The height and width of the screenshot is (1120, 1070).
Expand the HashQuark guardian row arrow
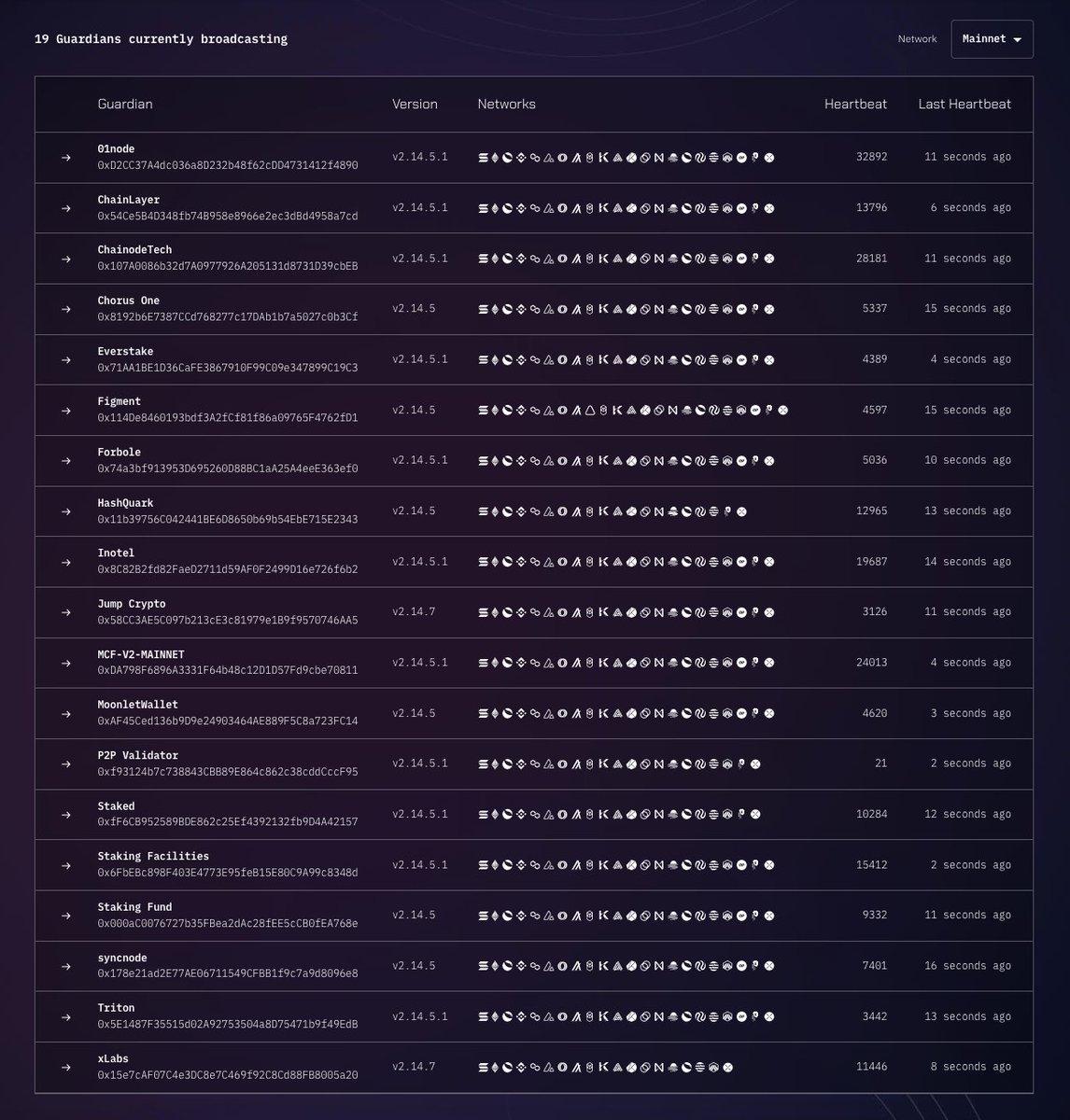65,511
